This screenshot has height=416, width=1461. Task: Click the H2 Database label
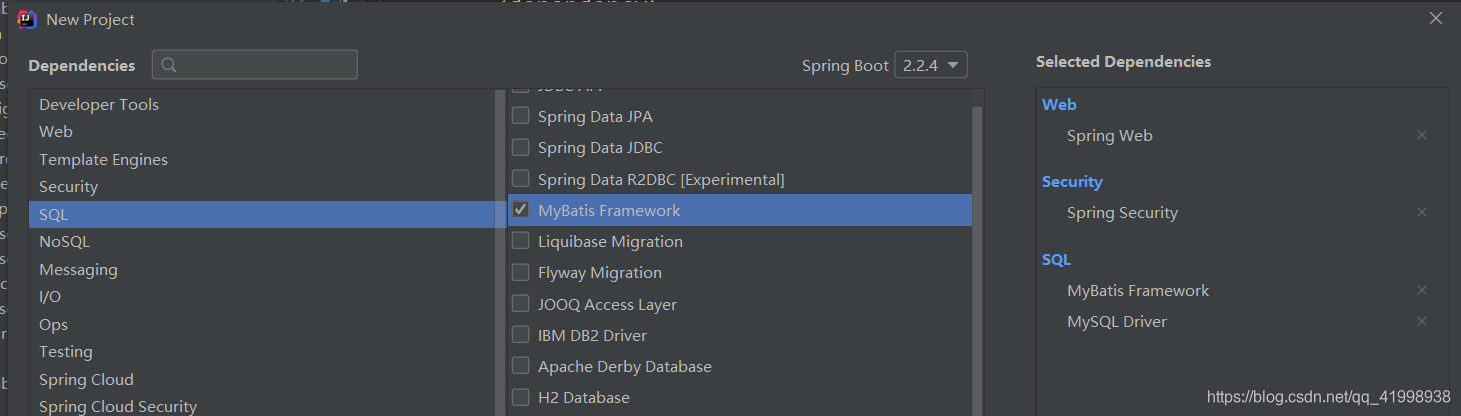click(584, 397)
